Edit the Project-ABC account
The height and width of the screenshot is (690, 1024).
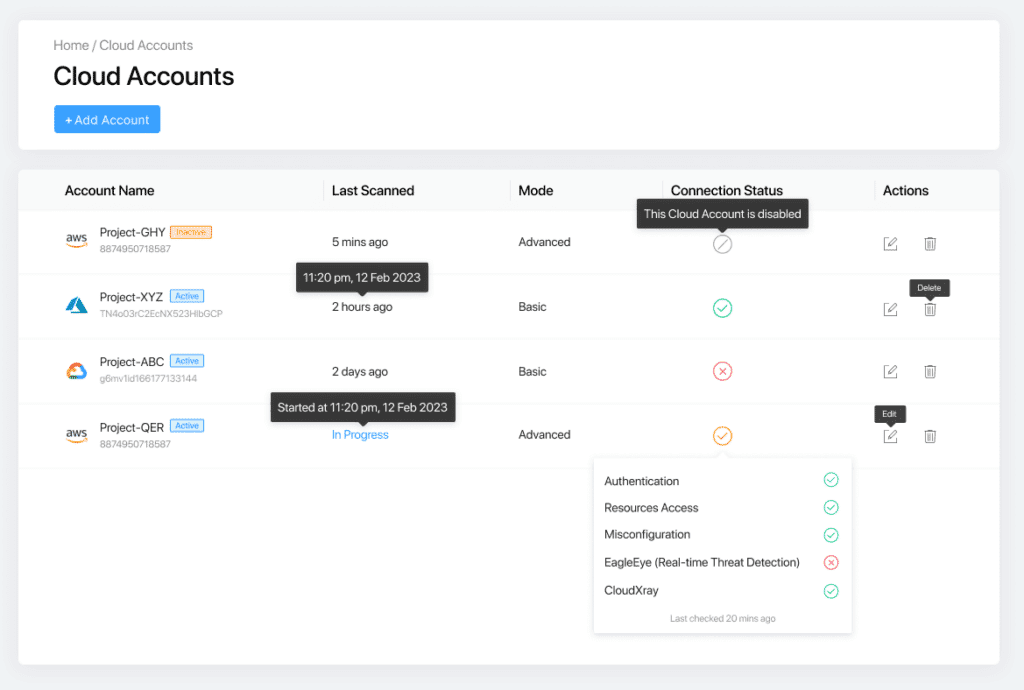click(890, 371)
